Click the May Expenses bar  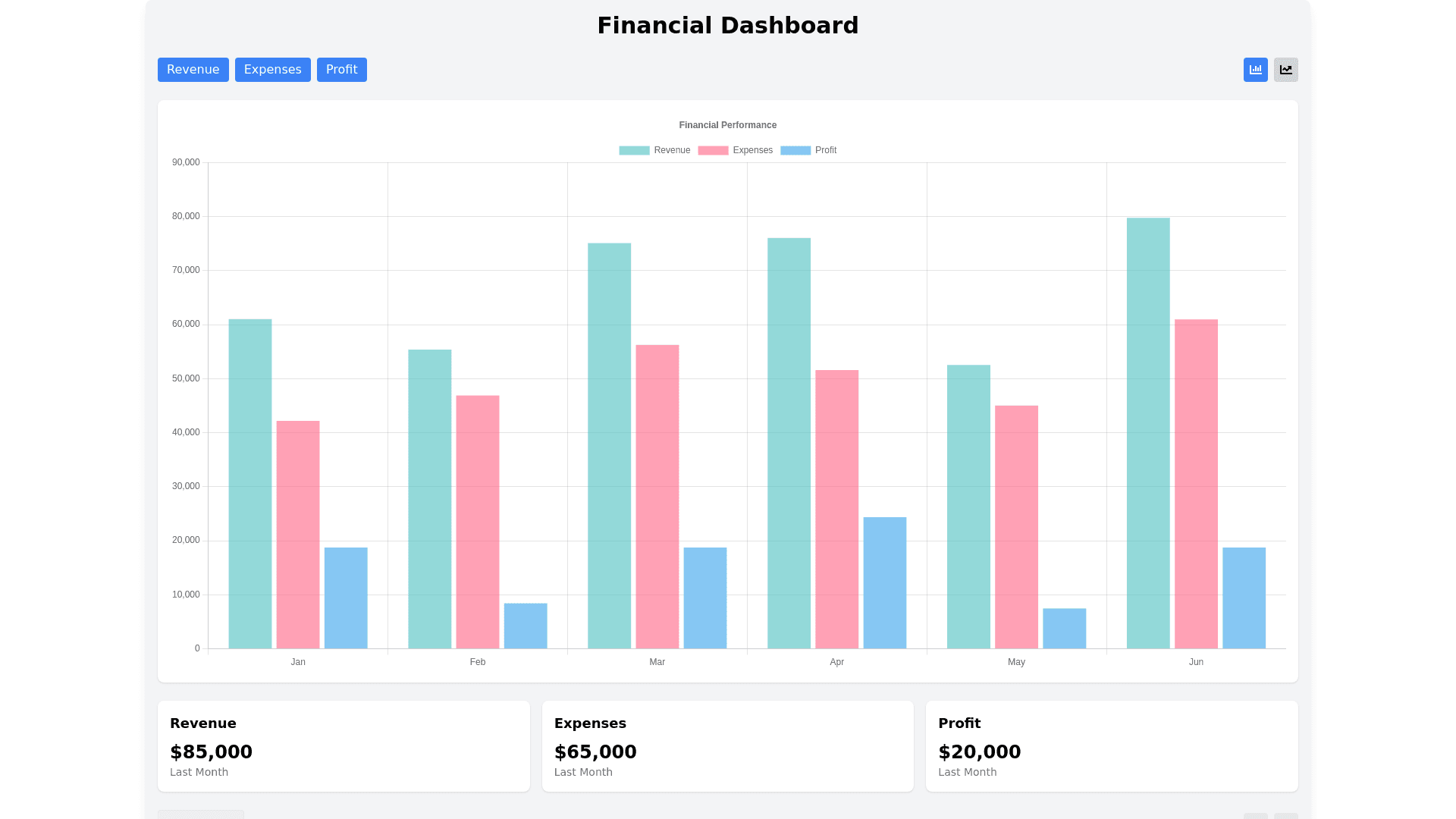point(1016,527)
